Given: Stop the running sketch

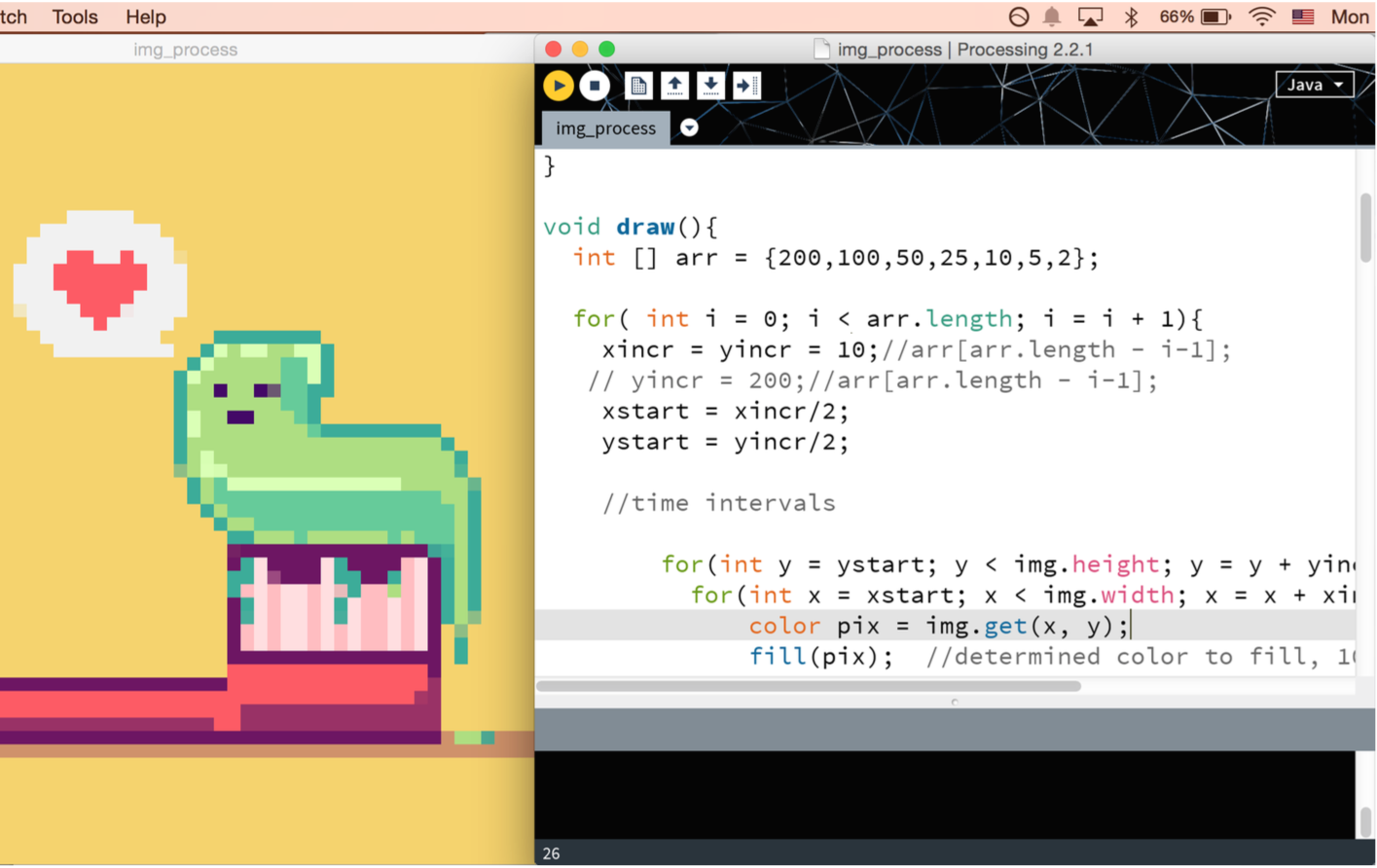Looking at the screenshot, I should [595, 86].
